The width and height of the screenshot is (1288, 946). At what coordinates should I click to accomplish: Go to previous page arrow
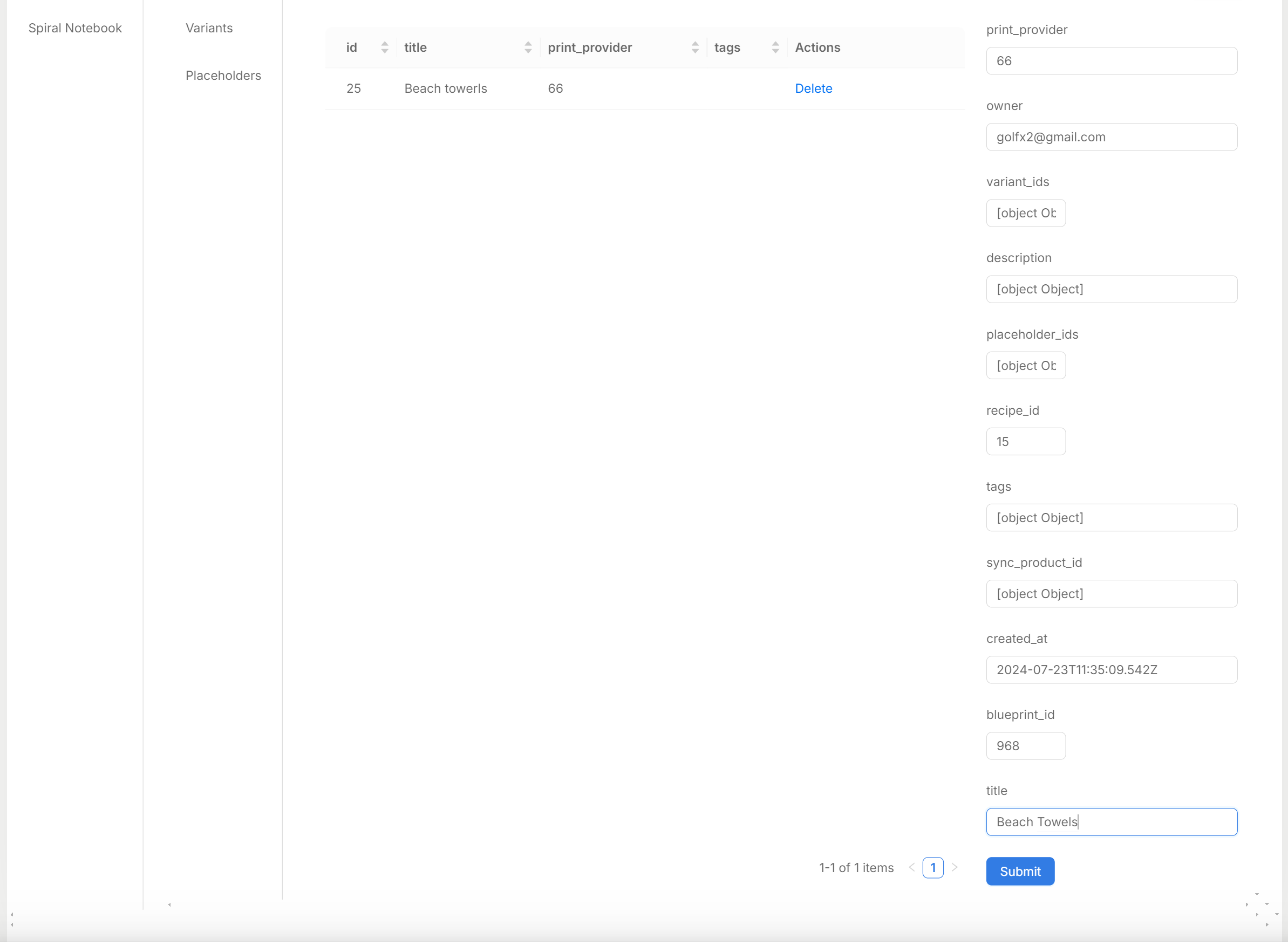pyautogui.click(x=911, y=868)
